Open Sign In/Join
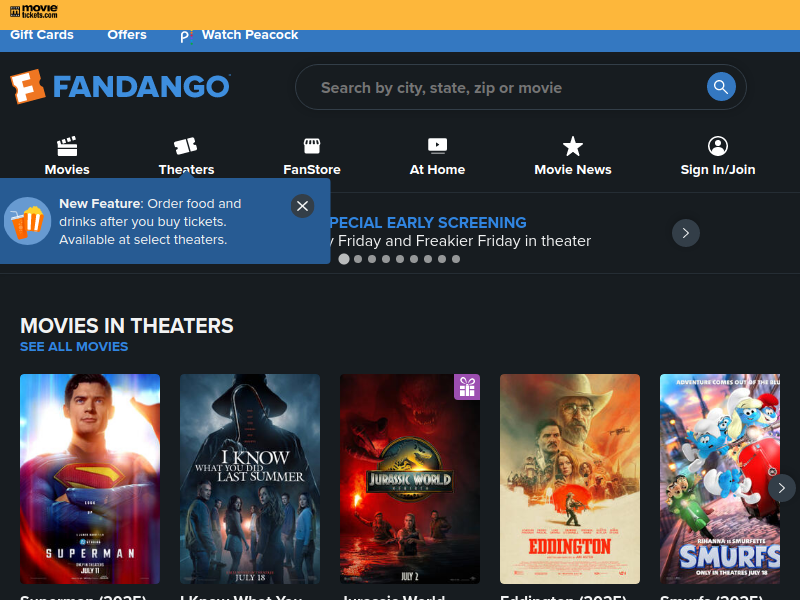This screenshot has width=800, height=600. [718, 156]
